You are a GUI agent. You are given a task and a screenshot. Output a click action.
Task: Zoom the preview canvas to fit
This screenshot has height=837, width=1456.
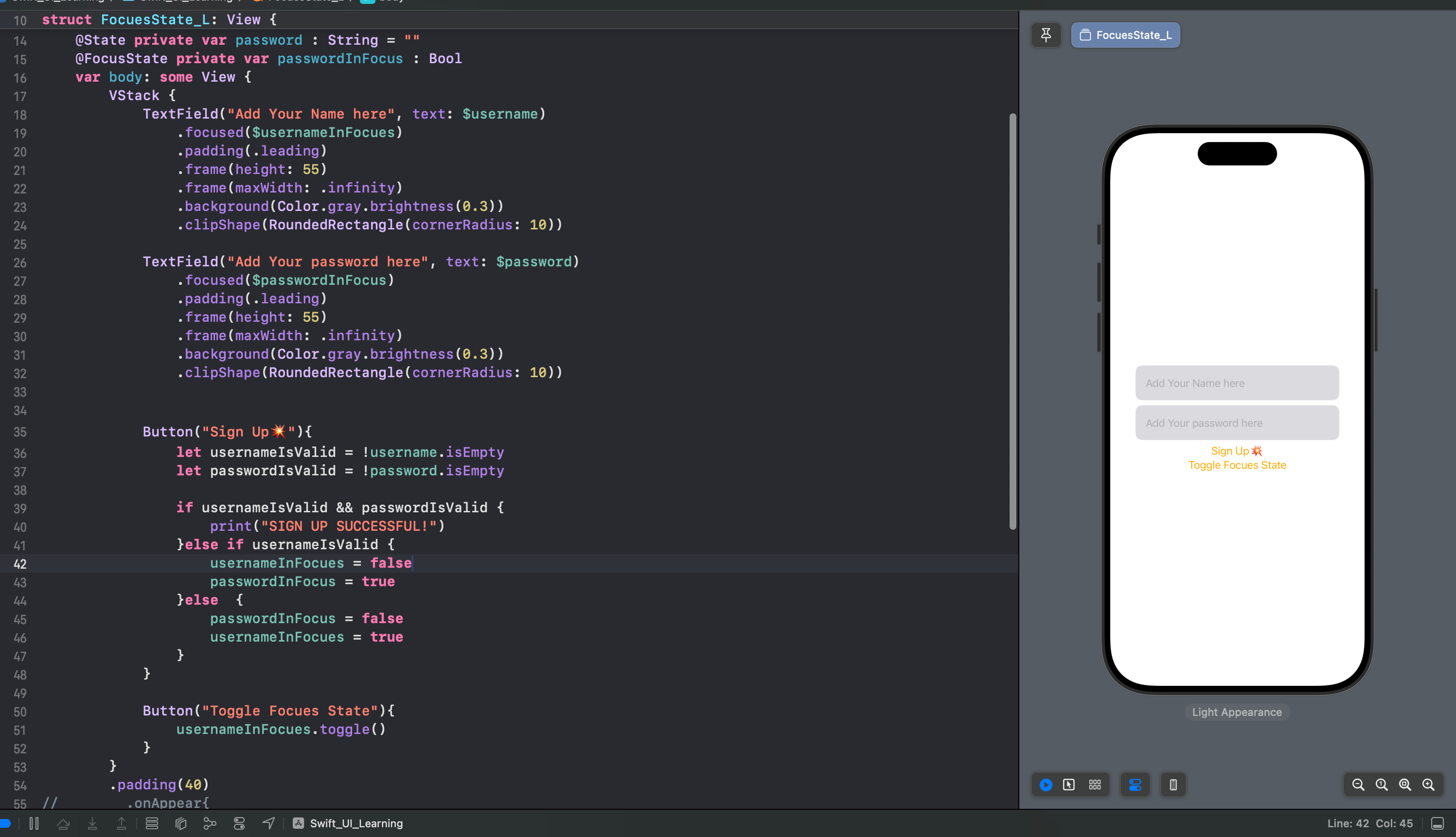click(x=1405, y=785)
